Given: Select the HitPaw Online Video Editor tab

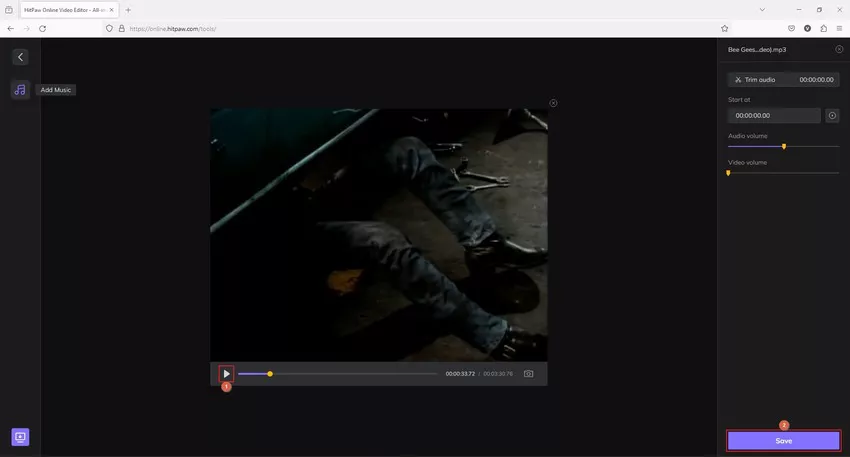Looking at the screenshot, I should [x=69, y=10].
